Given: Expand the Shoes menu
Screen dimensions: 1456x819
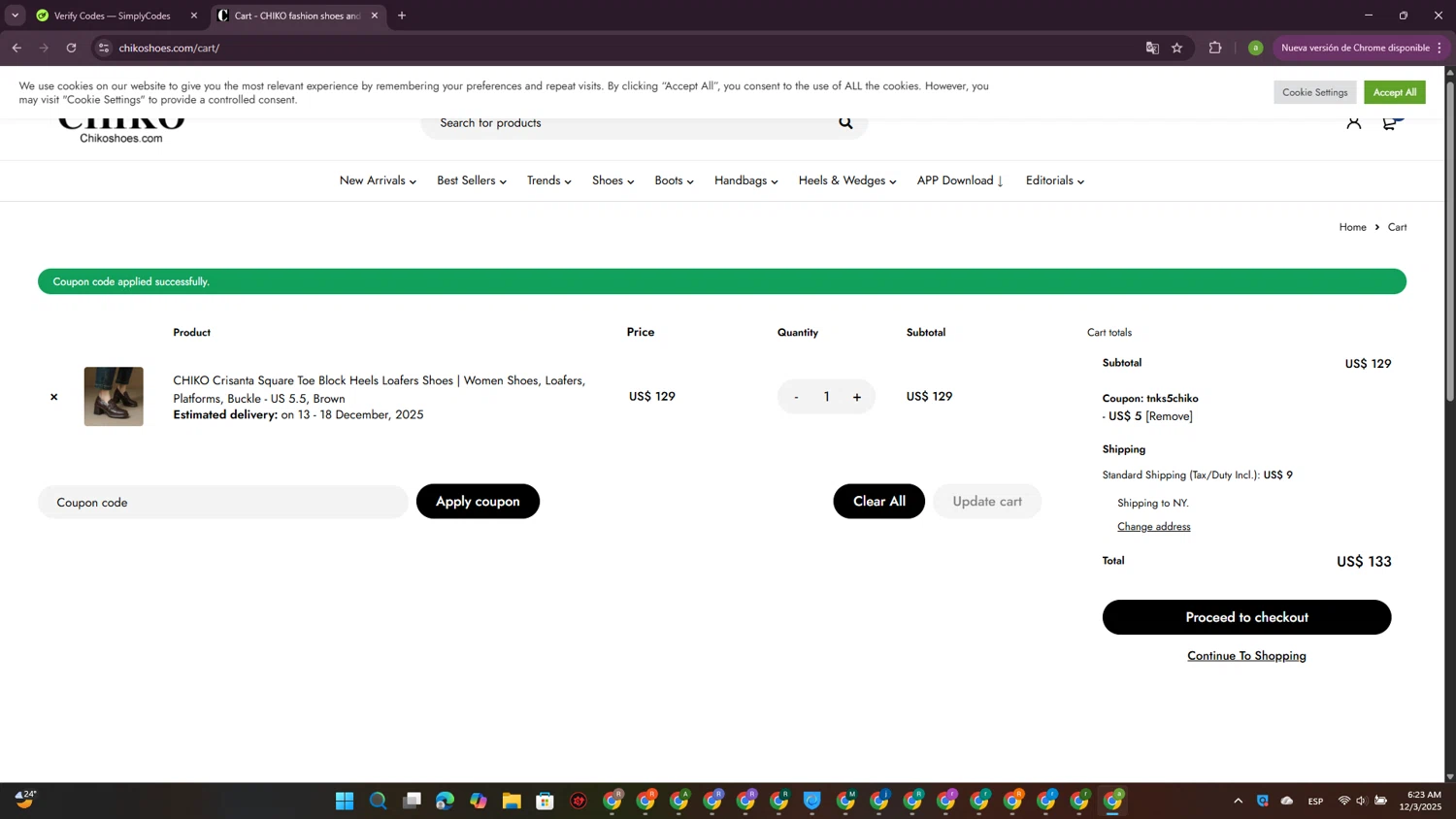Looking at the screenshot, I should pyautogui.click(x=613, y=180).
